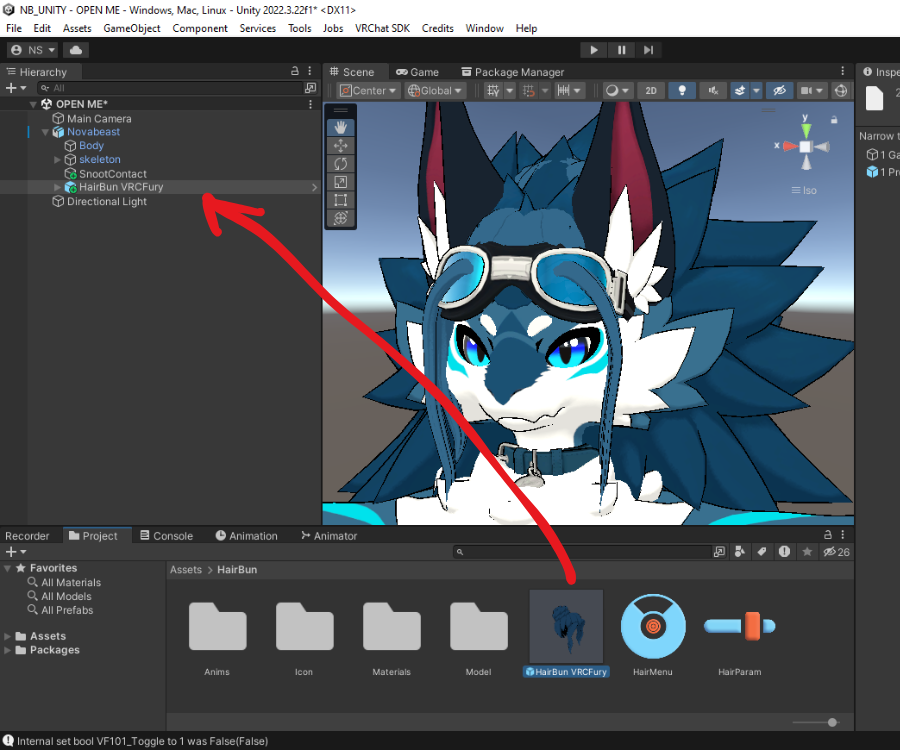Collapse the OPEN ME scene
Screen dimensions: 900x750
click(33, 104)
